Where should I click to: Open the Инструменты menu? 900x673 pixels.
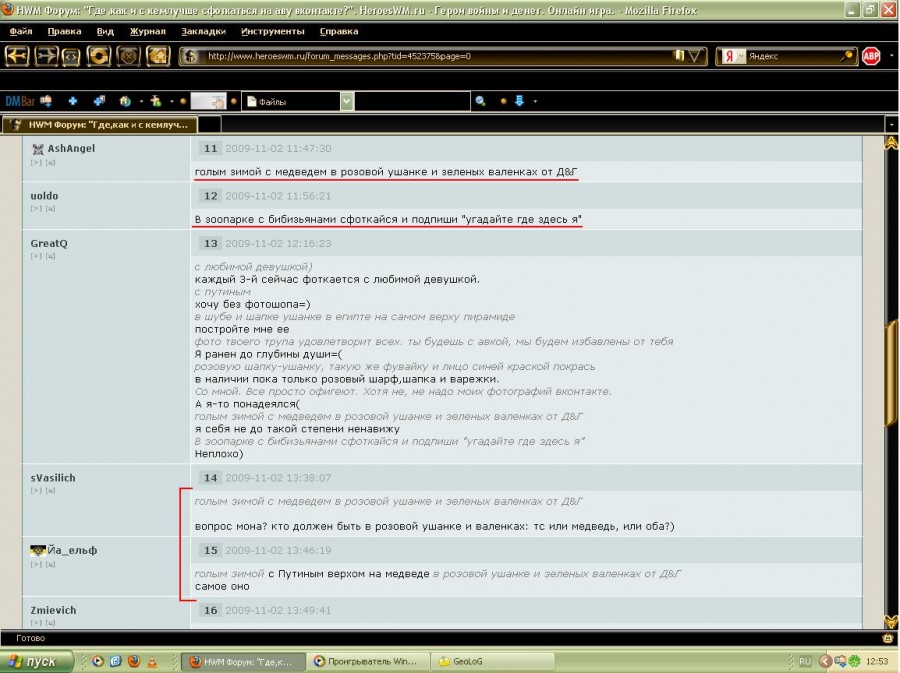tap(271, 31)
